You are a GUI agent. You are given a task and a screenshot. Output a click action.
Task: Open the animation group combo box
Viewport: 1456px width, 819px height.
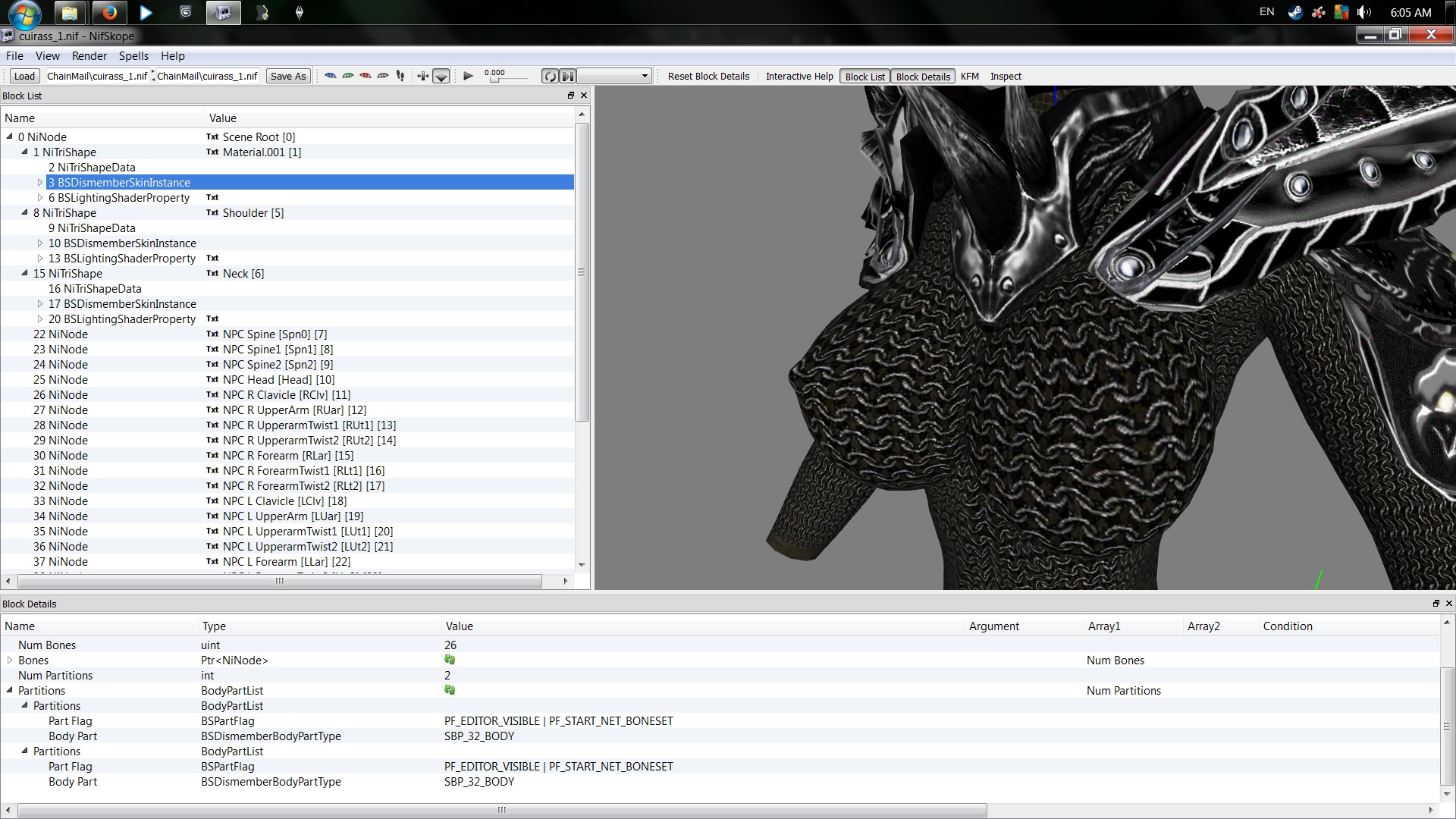tap(614, 77)
